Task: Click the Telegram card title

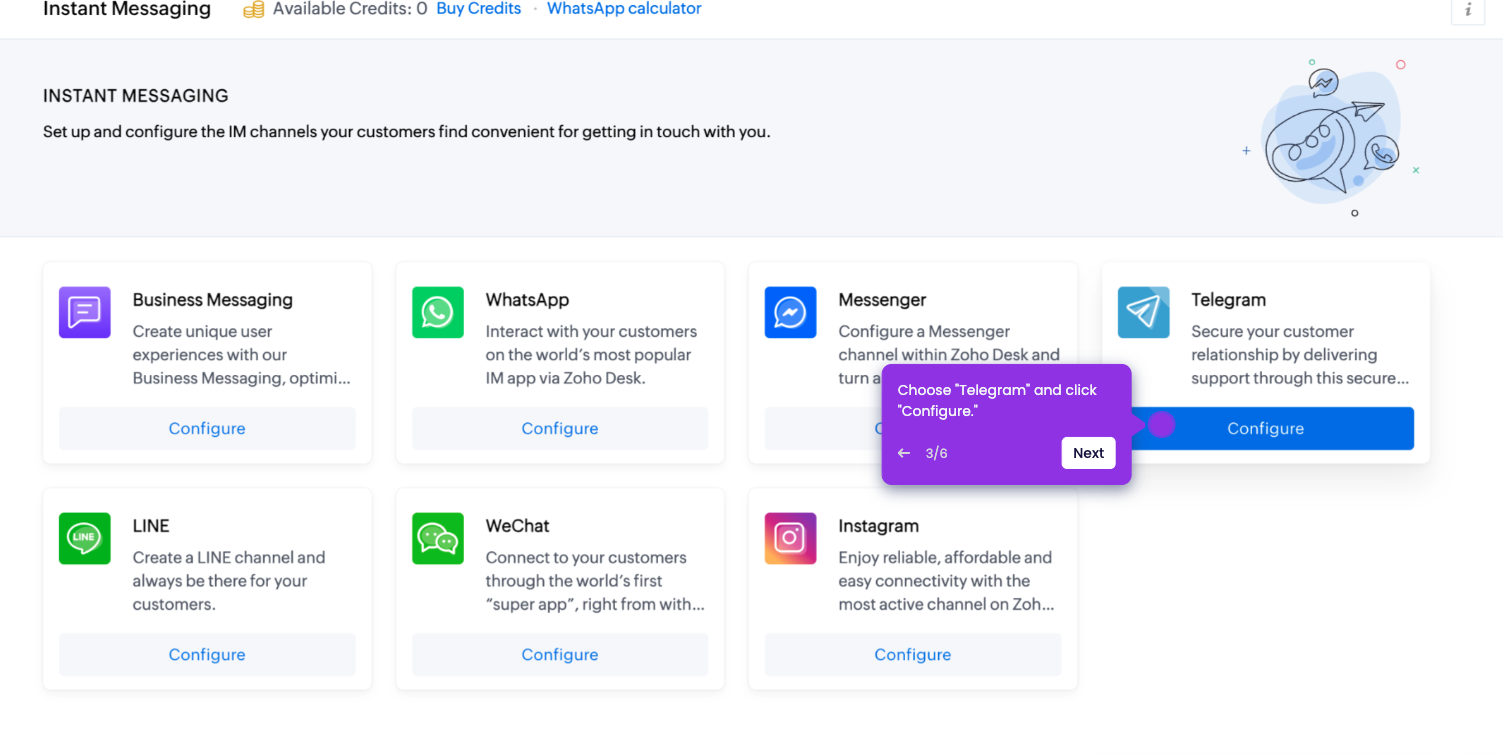Action: tap(1228, 300)
